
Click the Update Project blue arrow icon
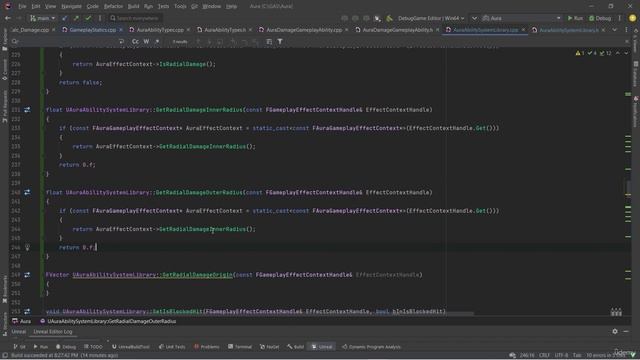pyautogui.click(x=64, y=18)
